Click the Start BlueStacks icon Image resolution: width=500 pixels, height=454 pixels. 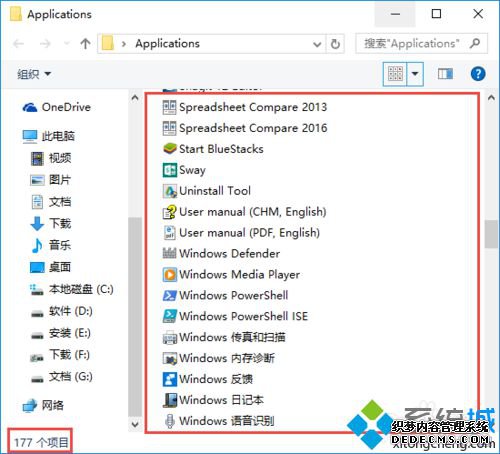[169, 149]
